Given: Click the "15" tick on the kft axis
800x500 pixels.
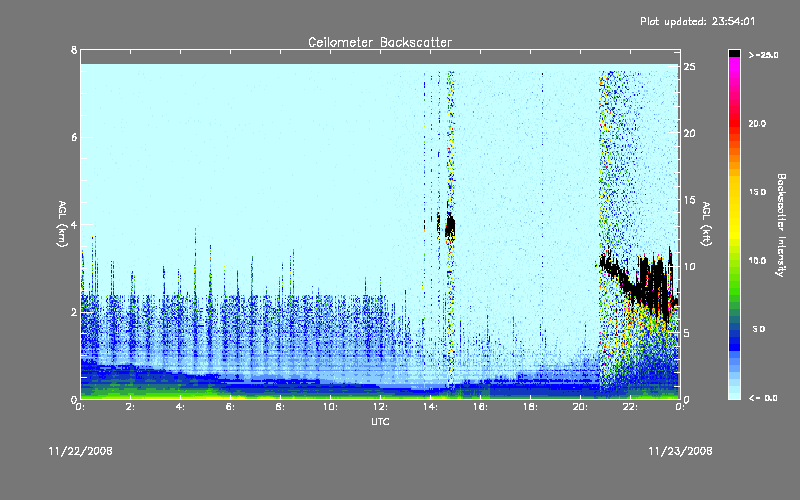Looking at the screenshot, I should click(690, 200).
